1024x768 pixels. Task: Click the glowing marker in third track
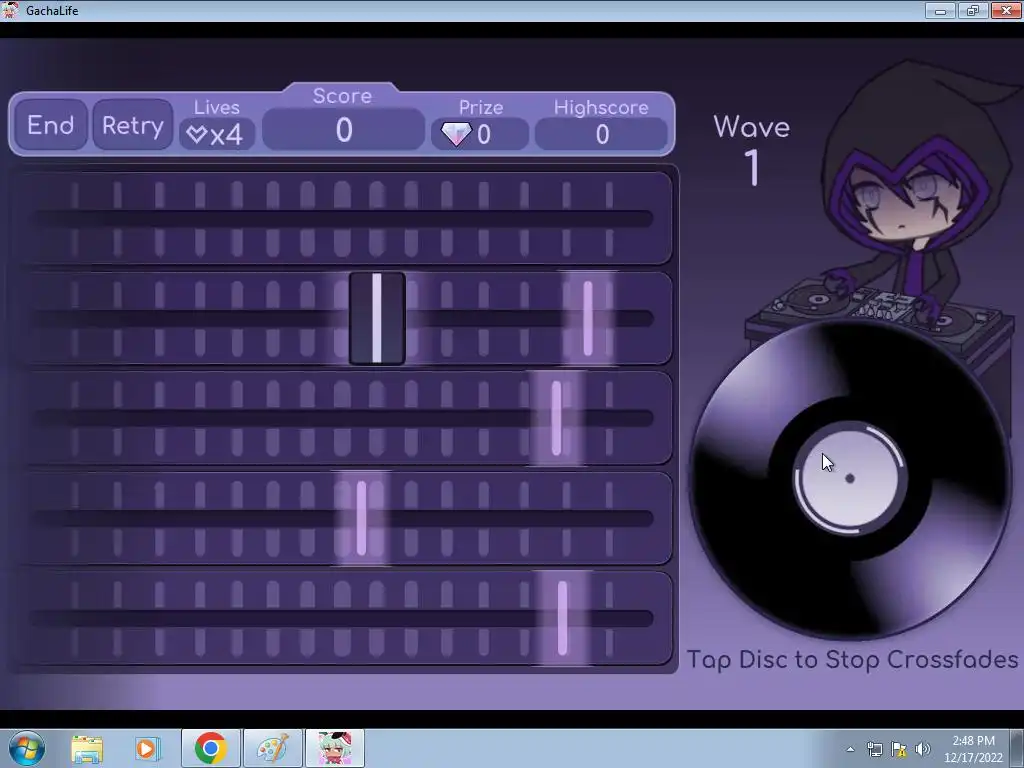pos(556,418)
